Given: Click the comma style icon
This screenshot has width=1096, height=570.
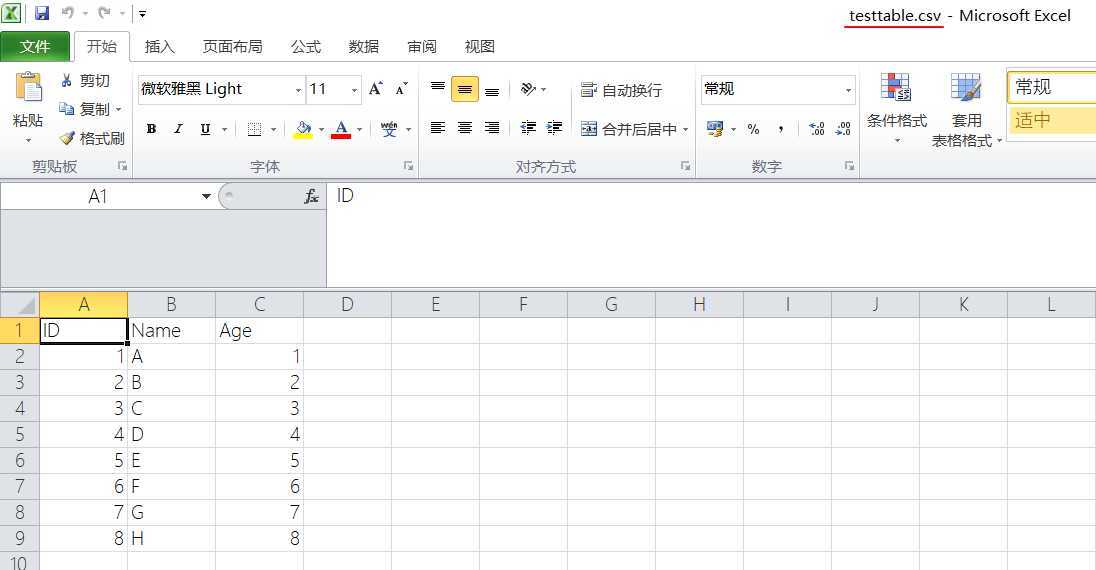Looking at the screenshot, I should tap(780, 129).
